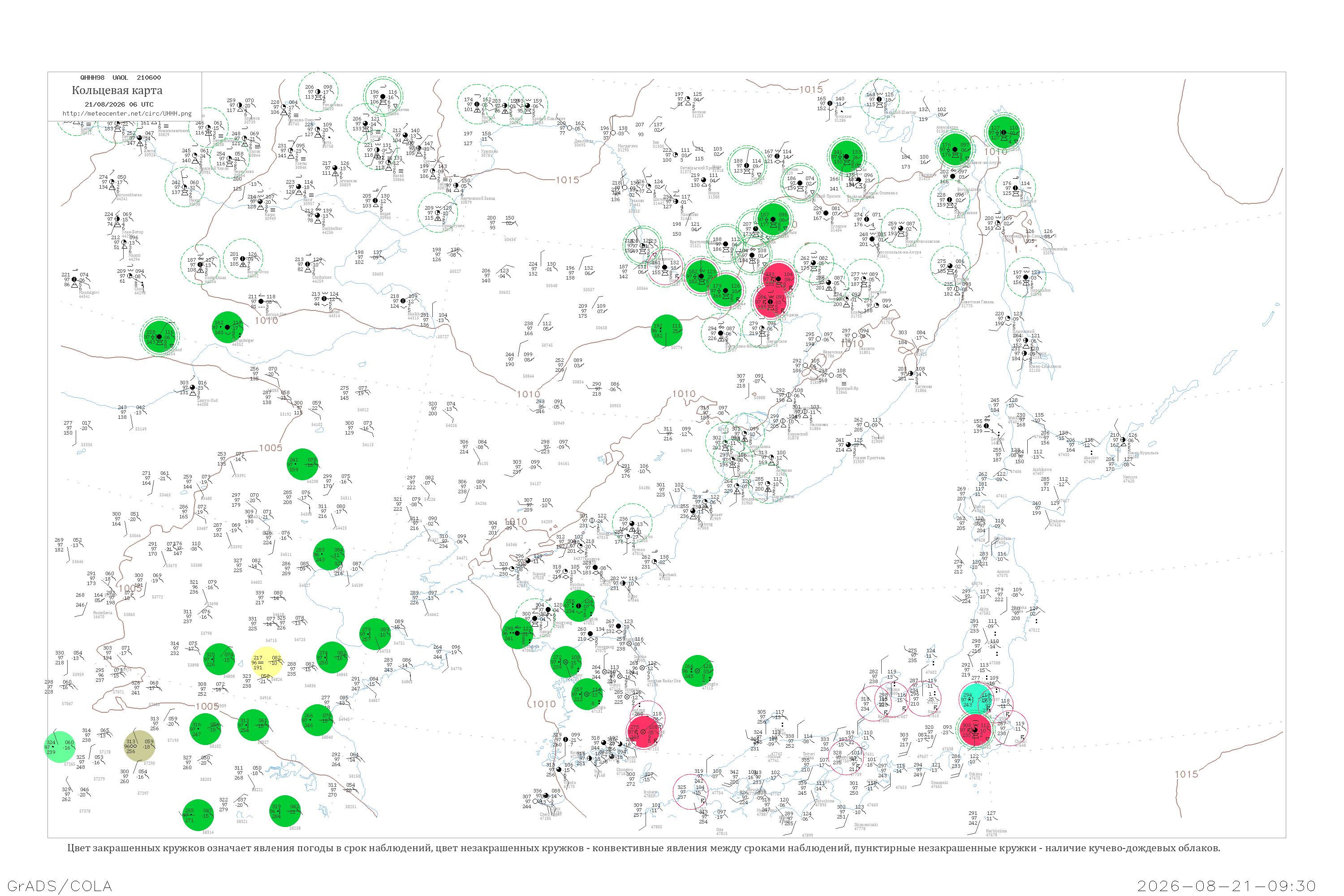
Task: Click the station label "Романовка"
Action: tap(332, 105)
